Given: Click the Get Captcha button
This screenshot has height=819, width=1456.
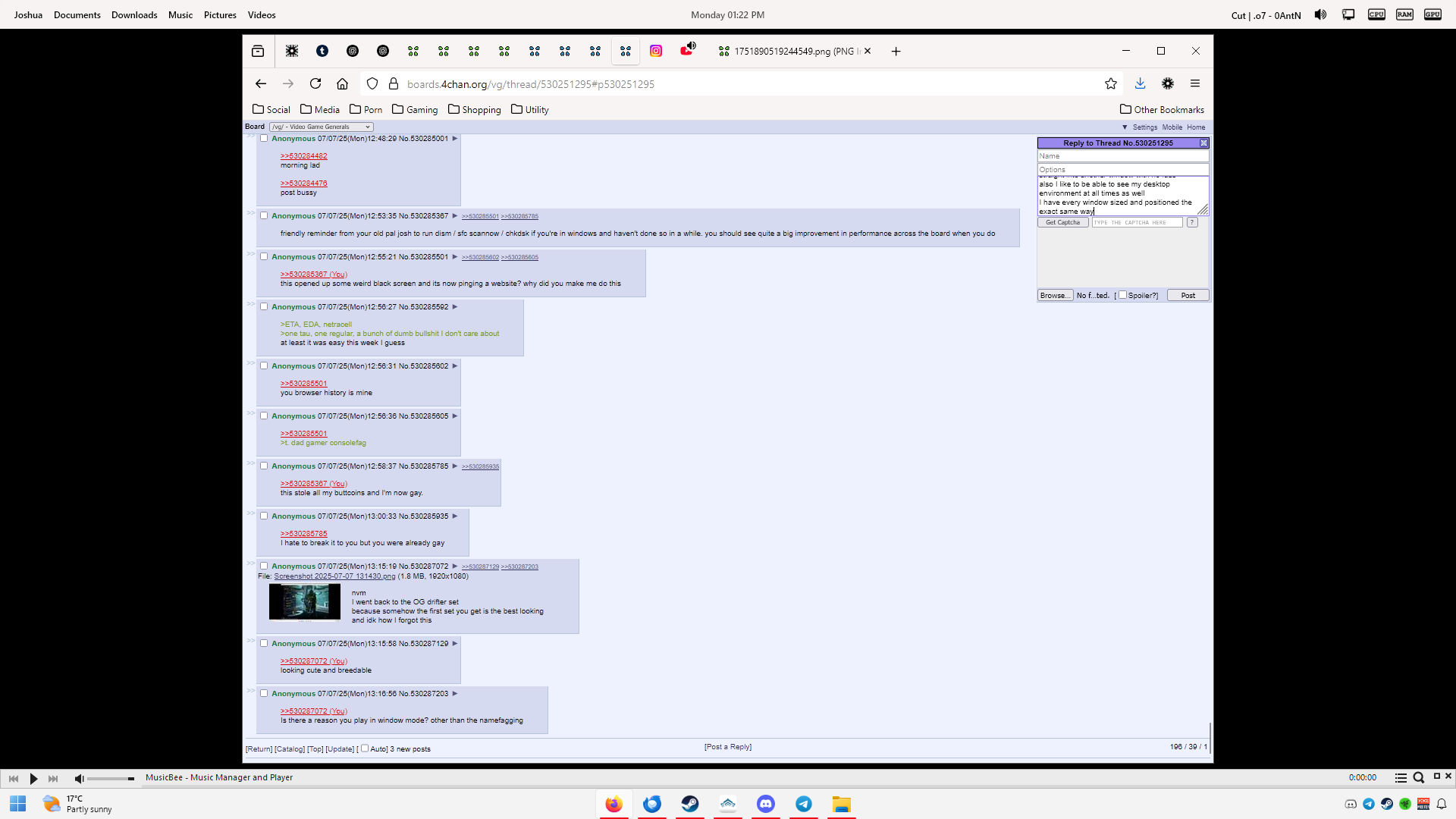Looking at the screenshot, I should [x=1062, y=222].
